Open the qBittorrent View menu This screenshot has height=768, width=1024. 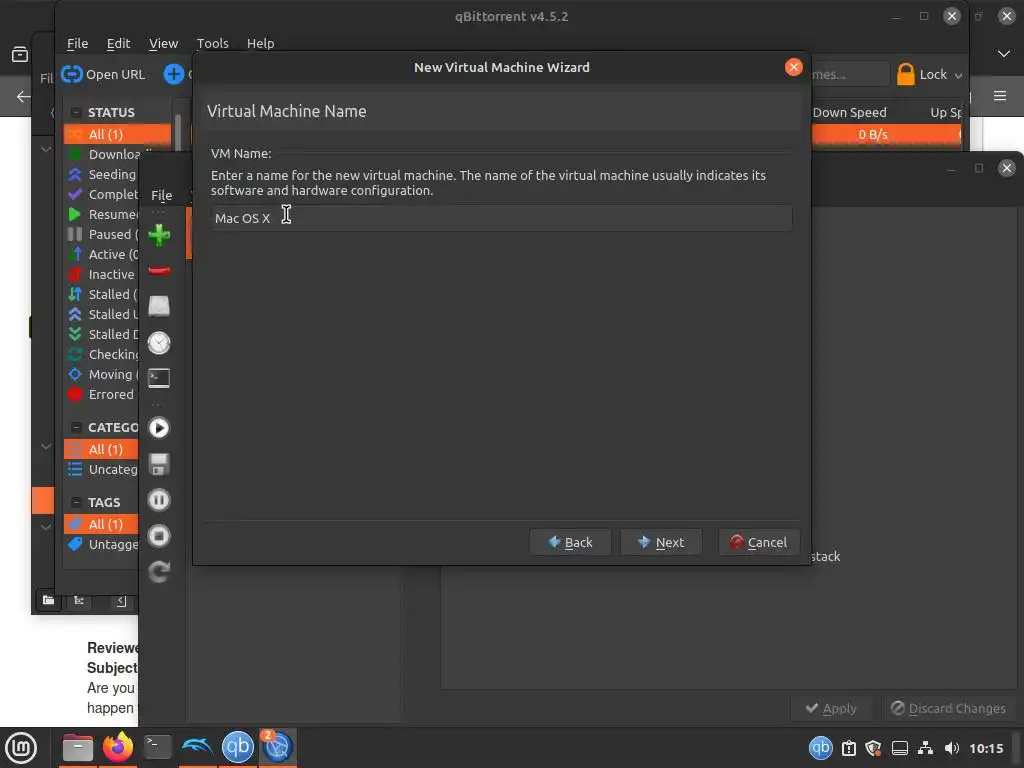coord(163,43)
